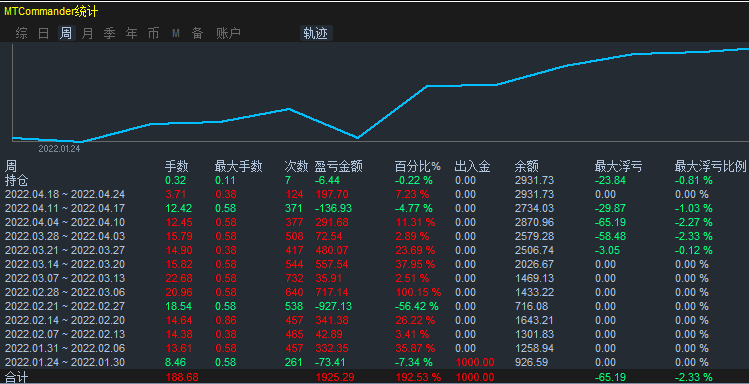Select week 2022.02.14 ~ 2022.02.20
This screenshot has height=384, width=749.
65,320
